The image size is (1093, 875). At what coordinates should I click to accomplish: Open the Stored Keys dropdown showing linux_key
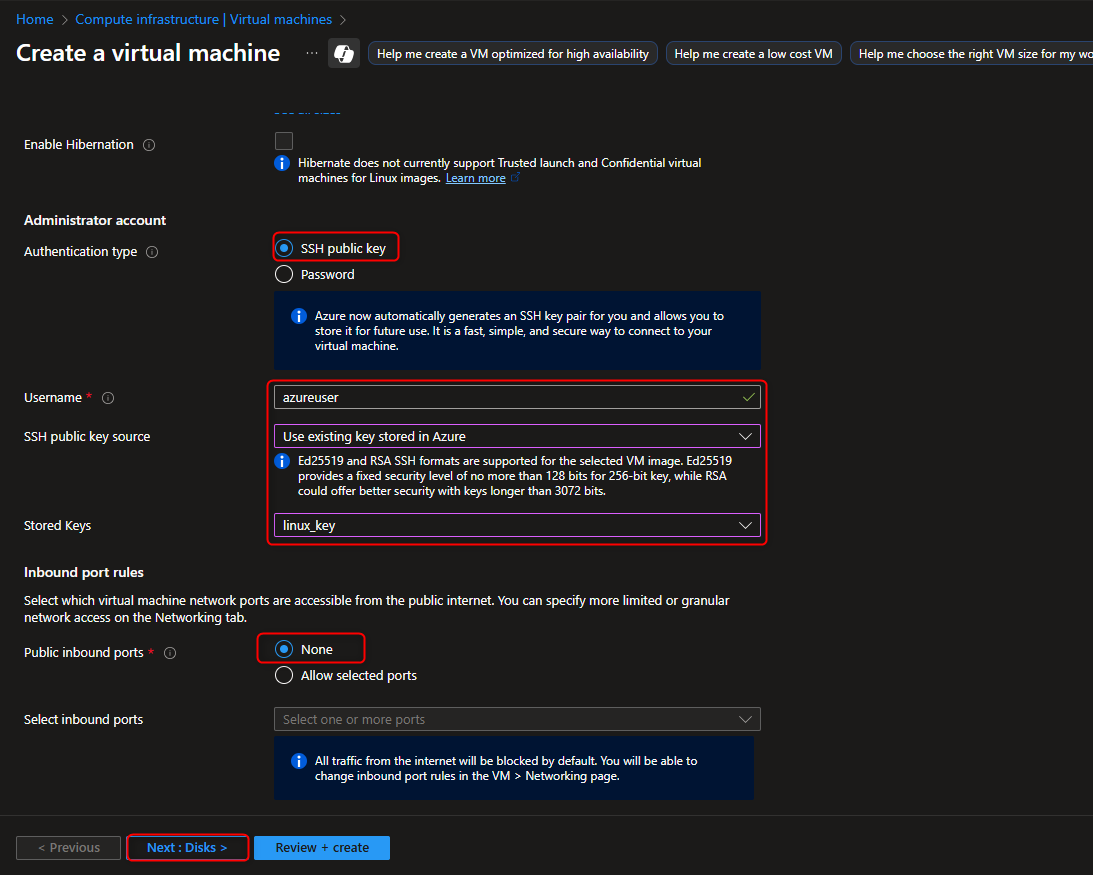point(517,525)
